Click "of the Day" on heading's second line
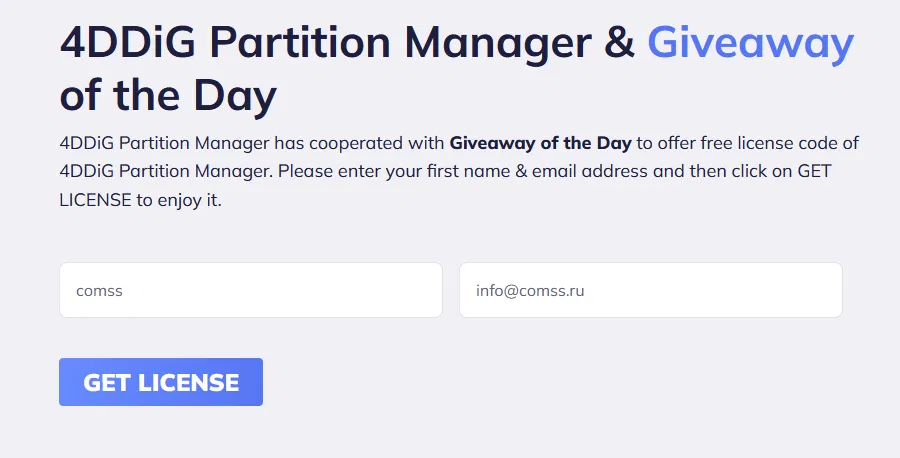This screenshot has width=900, height=458. 168,96
